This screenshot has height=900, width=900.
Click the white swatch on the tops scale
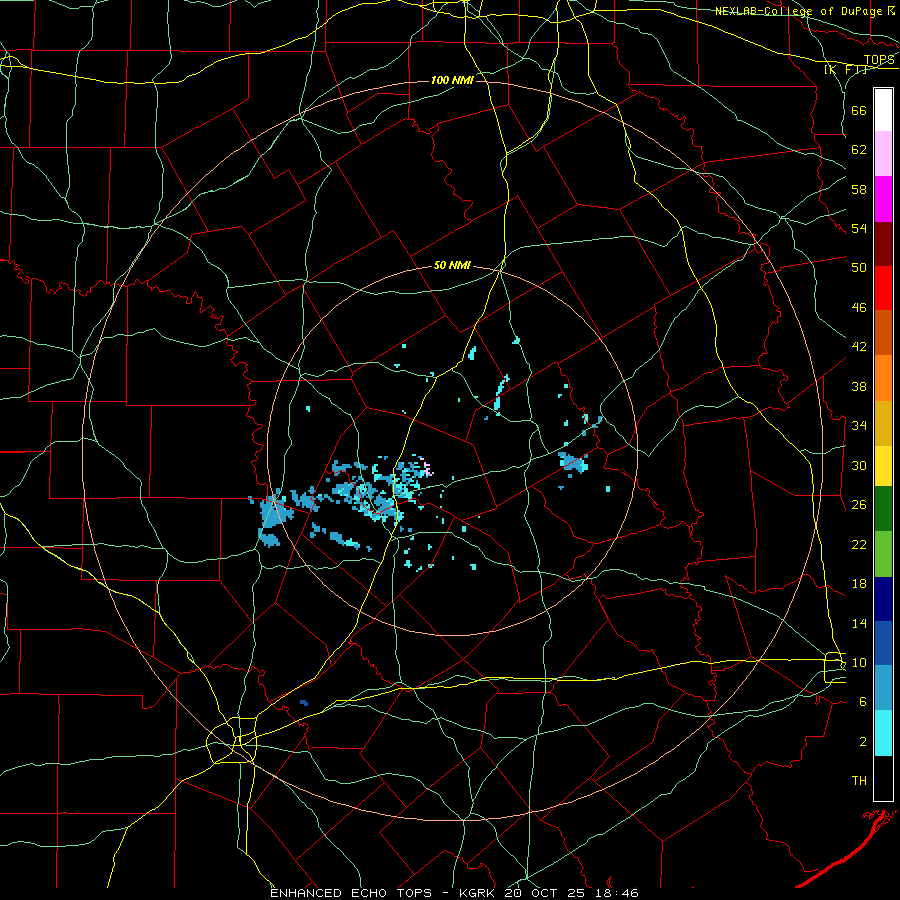click(x=883, y=110)
